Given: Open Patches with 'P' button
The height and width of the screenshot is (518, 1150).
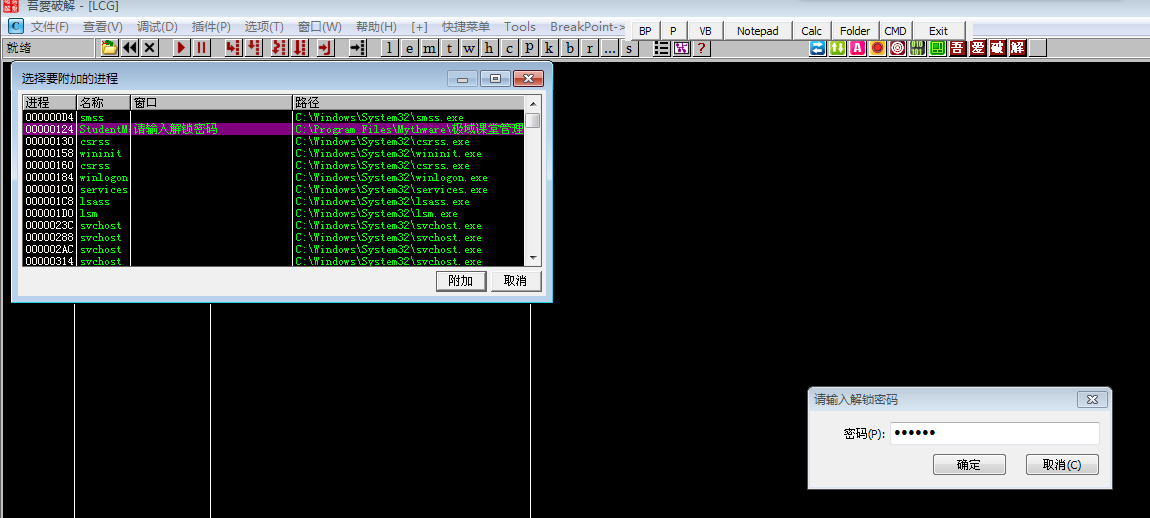Looking at the screenshot, I should coord(529,48).
